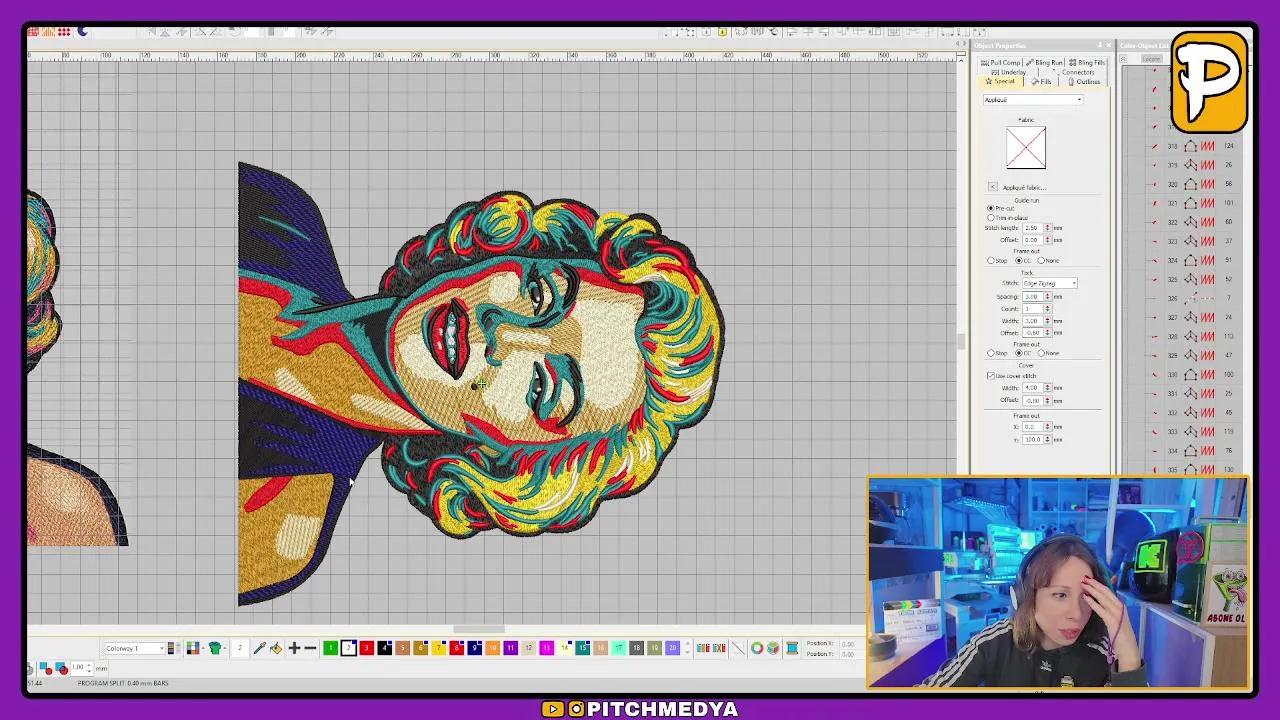This screenshot has height=720, width=1280.
Task: Click the object shape icon in row 318
Action: pyautogui.click(x=1190, y=146)
